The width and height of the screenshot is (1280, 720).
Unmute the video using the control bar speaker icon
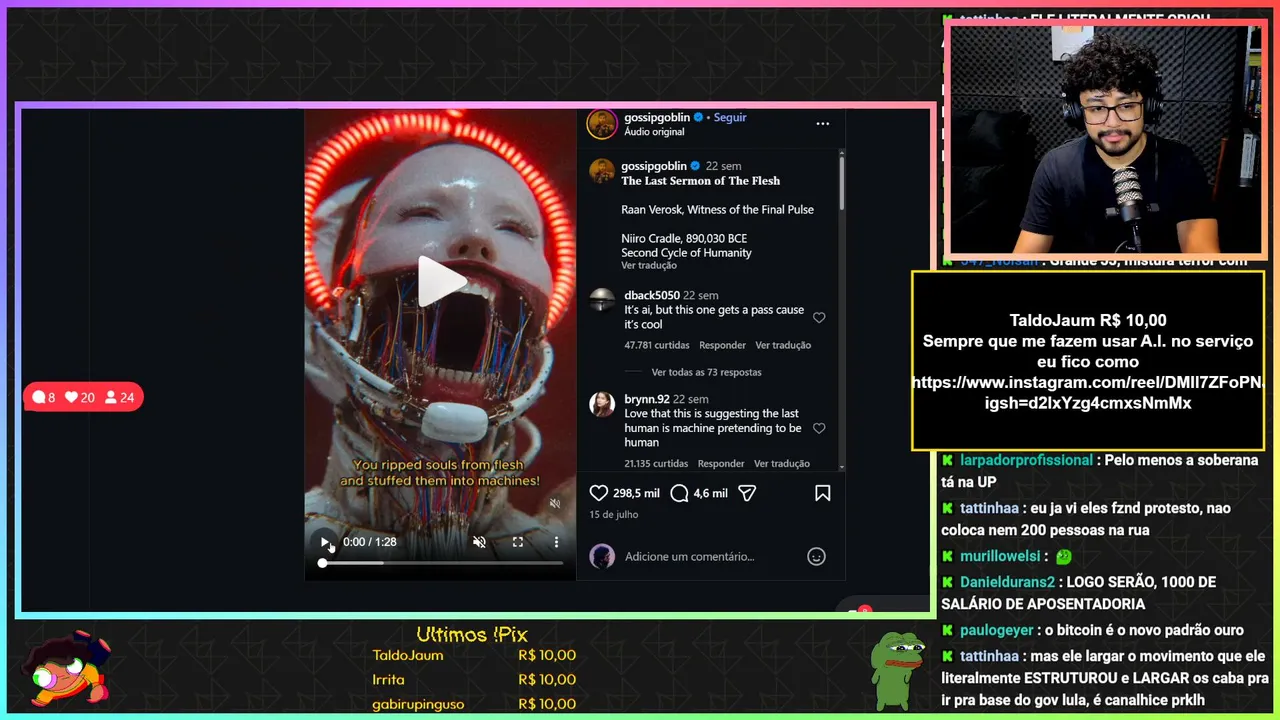[x=479, y=542]
